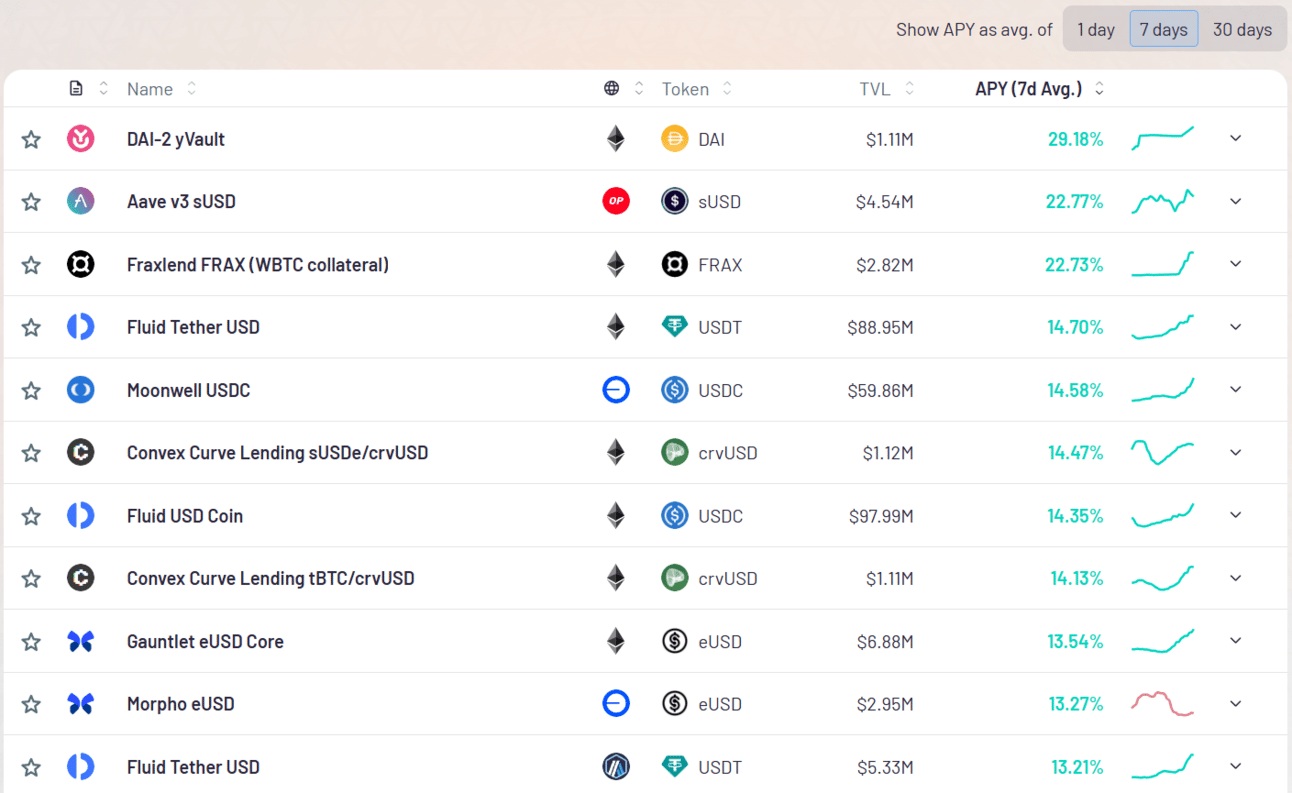Viewport: 1292px width, 793px height.
Task: Select the 7 days APY average
Action: 1164,29
